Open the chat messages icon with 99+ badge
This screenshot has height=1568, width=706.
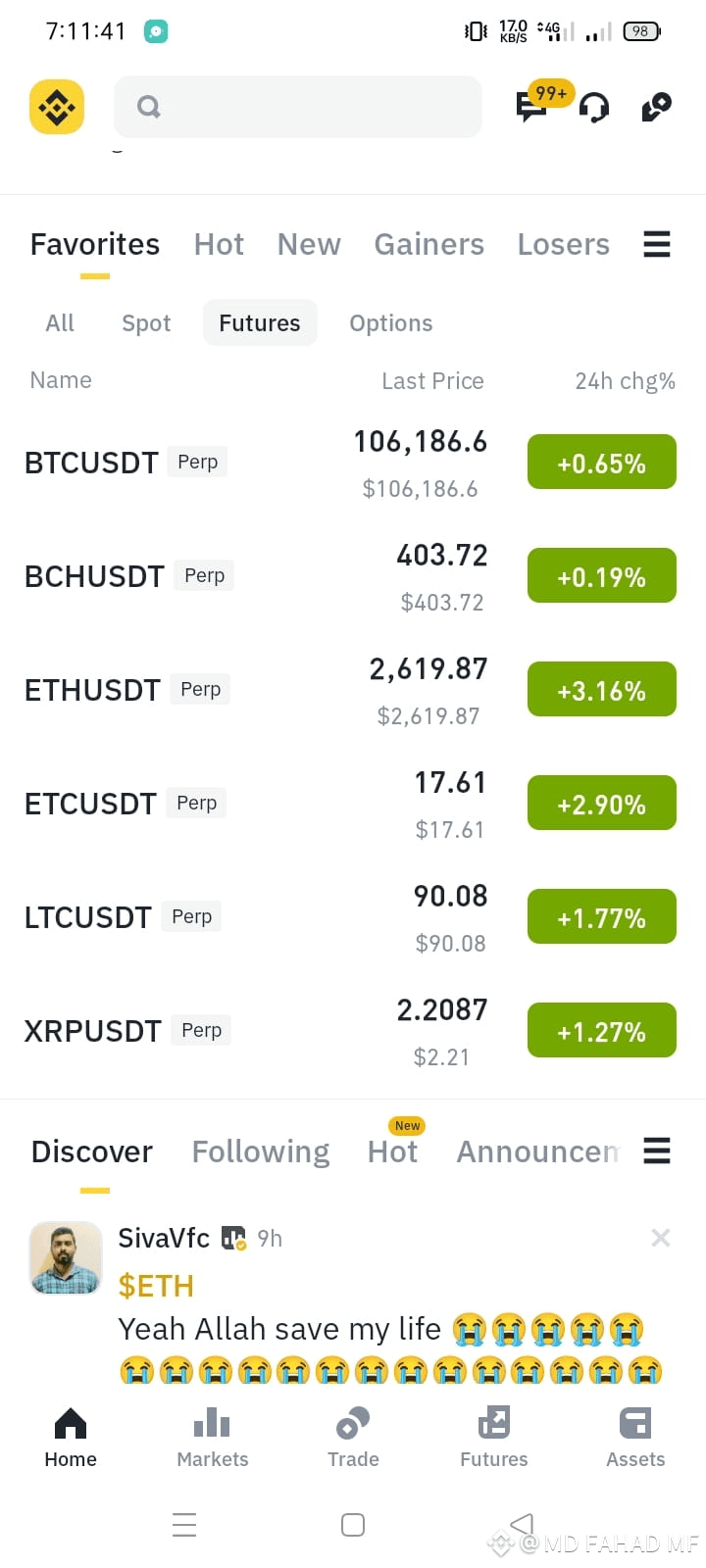[532, 106]
